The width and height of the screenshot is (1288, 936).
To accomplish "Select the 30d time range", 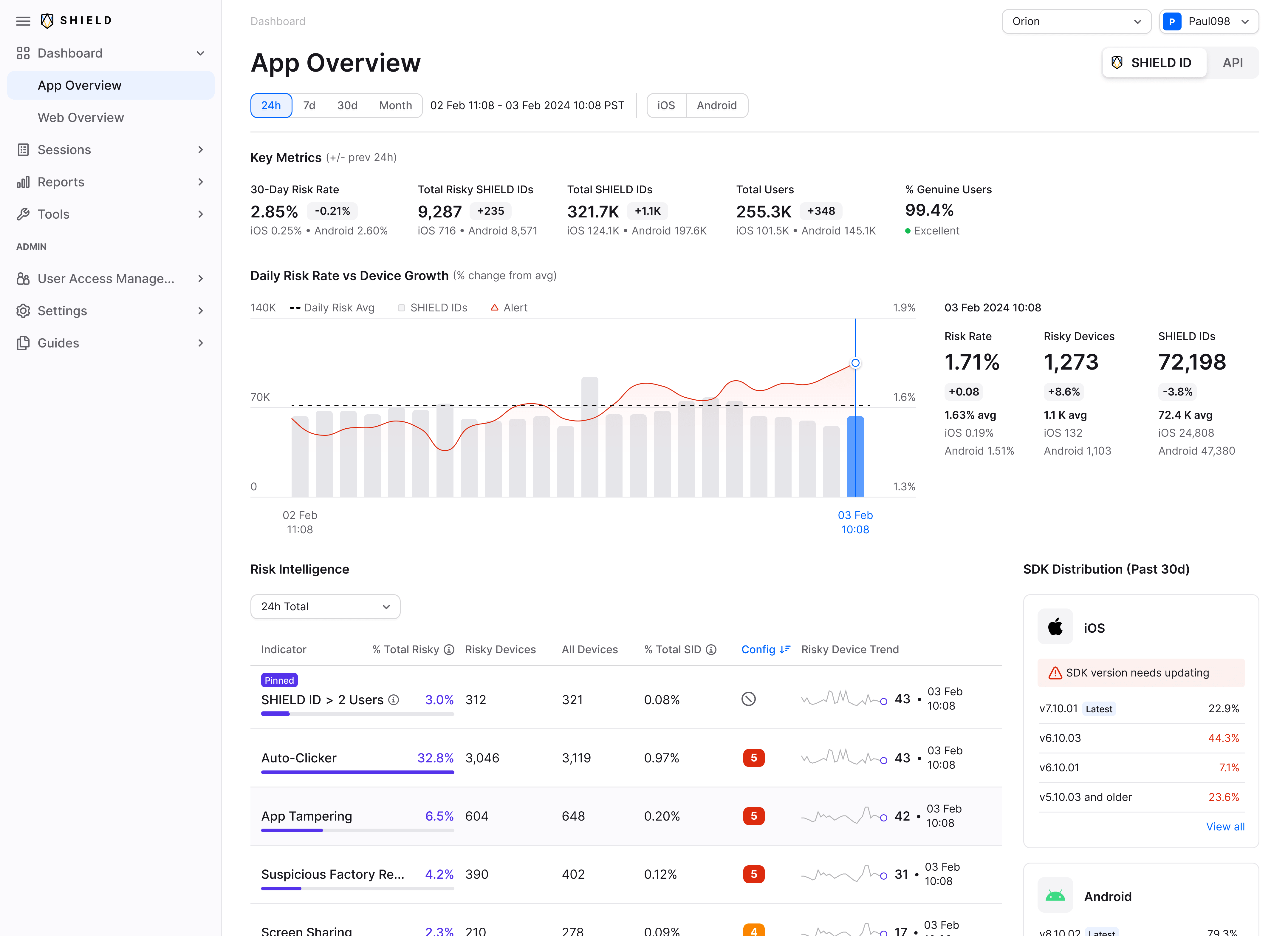I will coord(347,106).
